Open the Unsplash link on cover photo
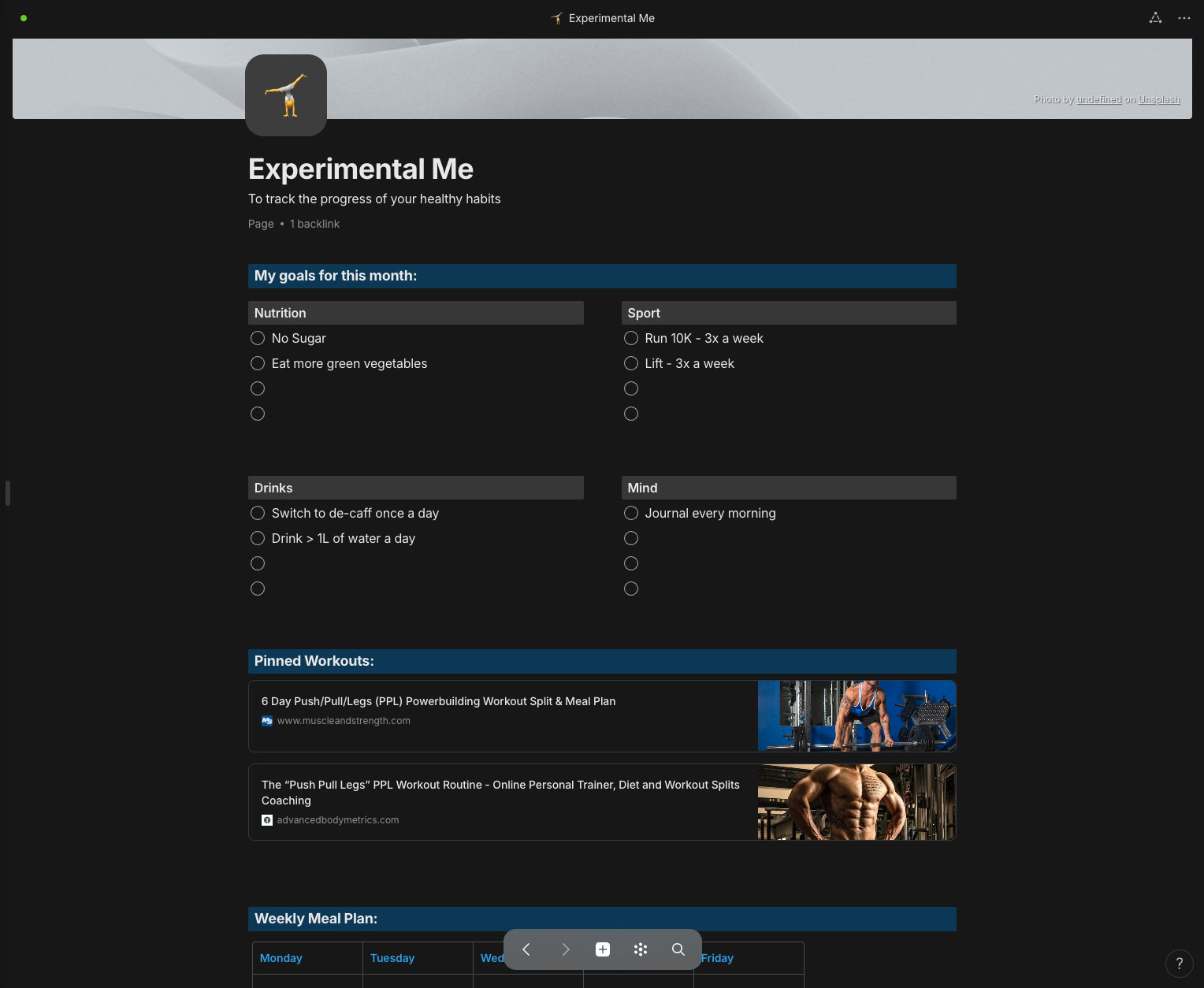 pos(1158,99)
